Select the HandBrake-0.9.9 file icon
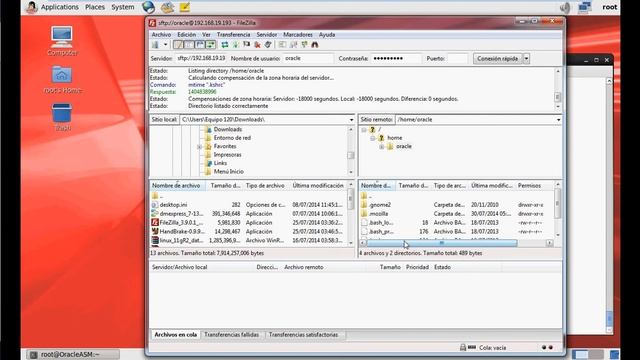 155,232
